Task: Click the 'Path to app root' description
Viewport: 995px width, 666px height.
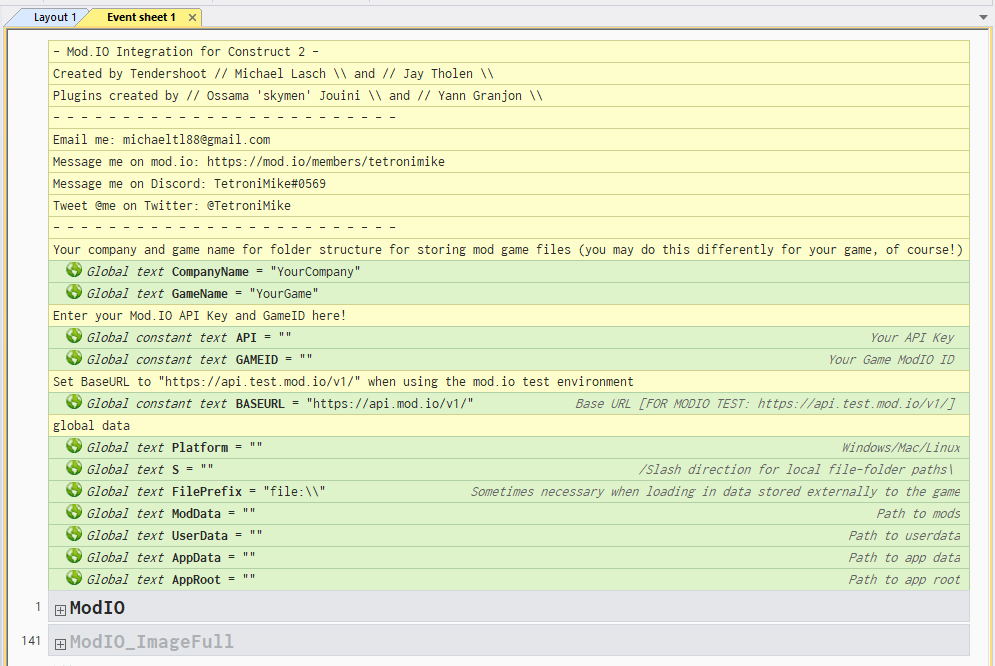Action: (x=904, y=579)
